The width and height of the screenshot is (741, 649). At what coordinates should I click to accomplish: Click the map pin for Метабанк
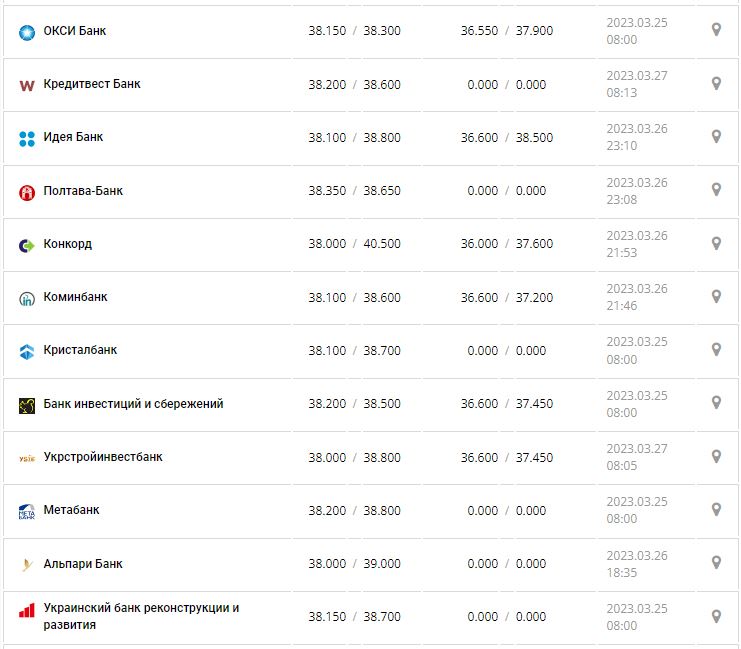tap(716, 509)
